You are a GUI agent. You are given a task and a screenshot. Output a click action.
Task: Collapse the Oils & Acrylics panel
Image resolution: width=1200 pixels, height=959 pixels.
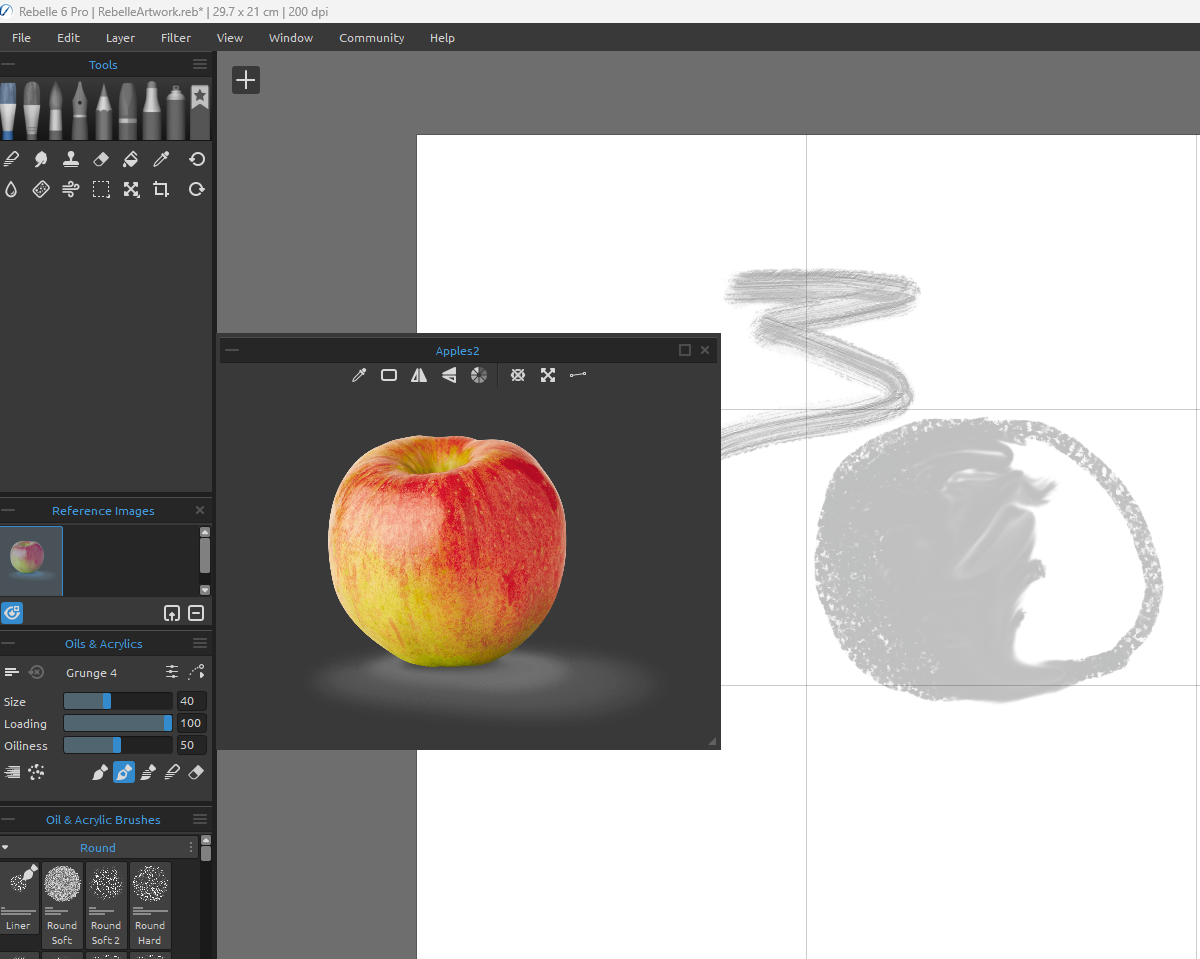tap(8, 643)
